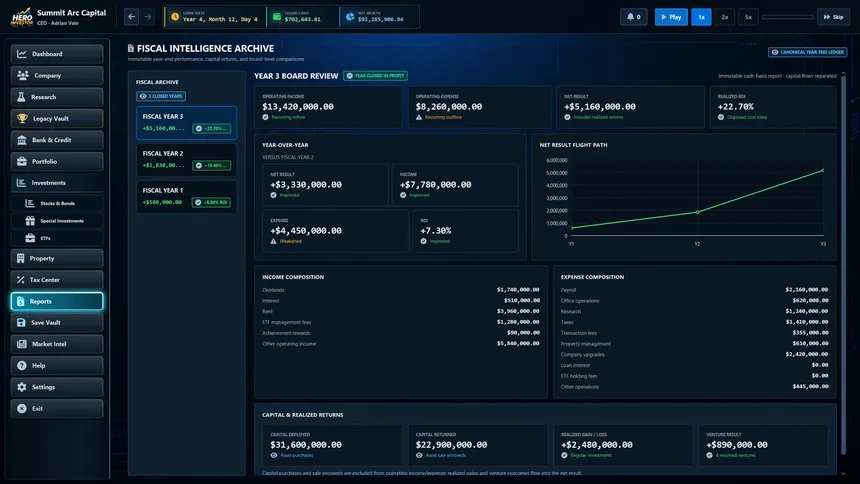Set game speed to 2x
This screenshot has width=860, height=484.
725,17
